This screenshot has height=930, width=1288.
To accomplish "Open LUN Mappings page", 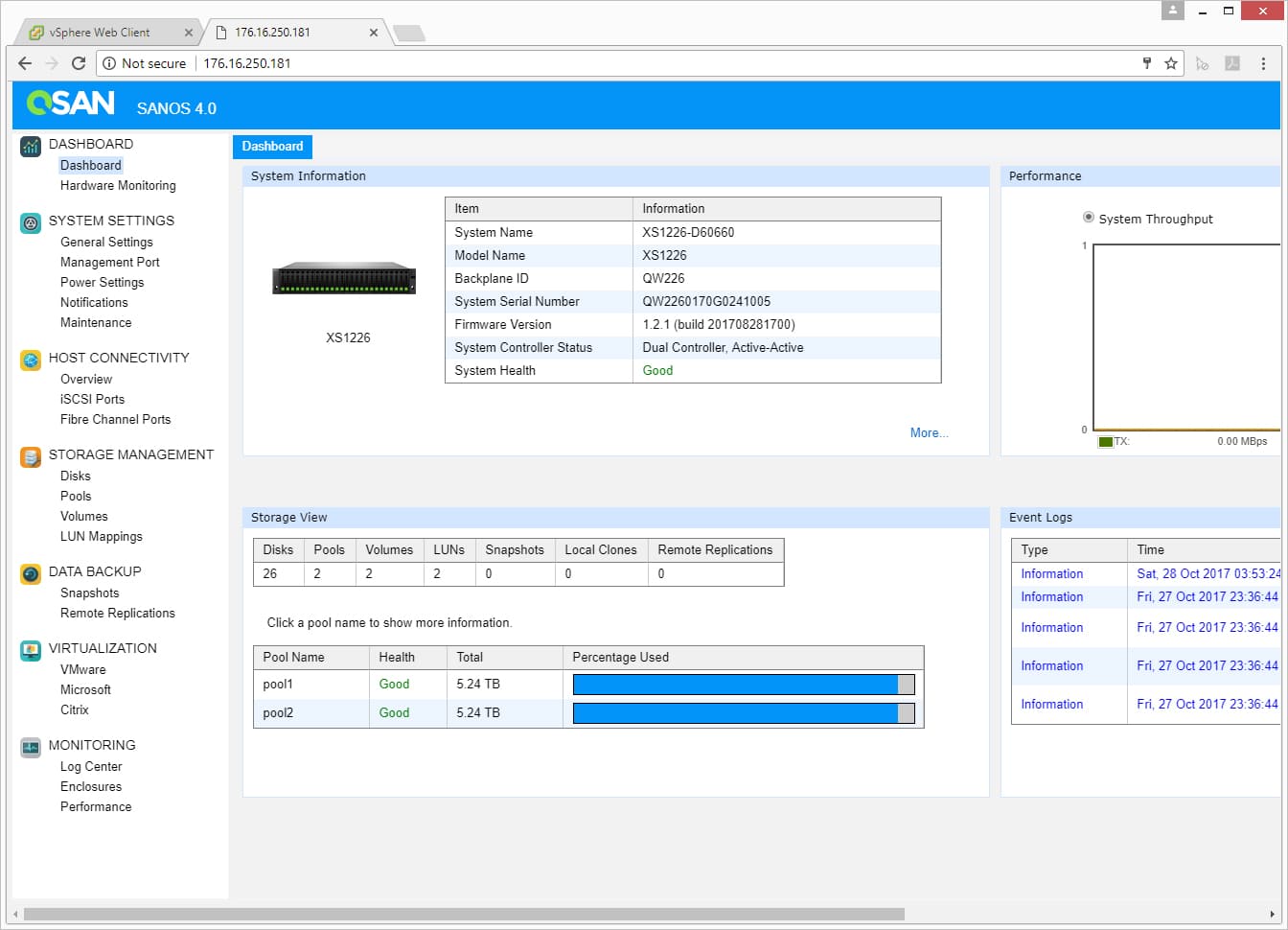I will point(102,537).
